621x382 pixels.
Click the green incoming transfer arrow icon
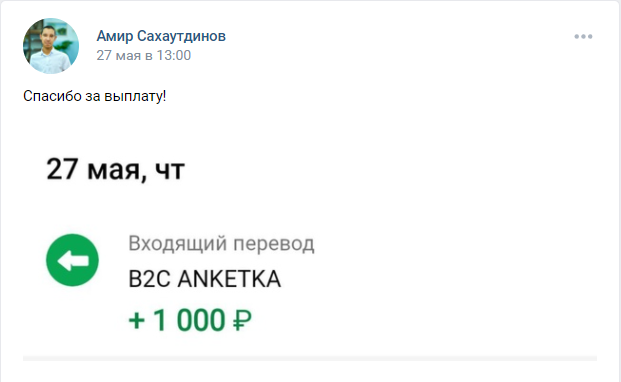click(72, 260)
